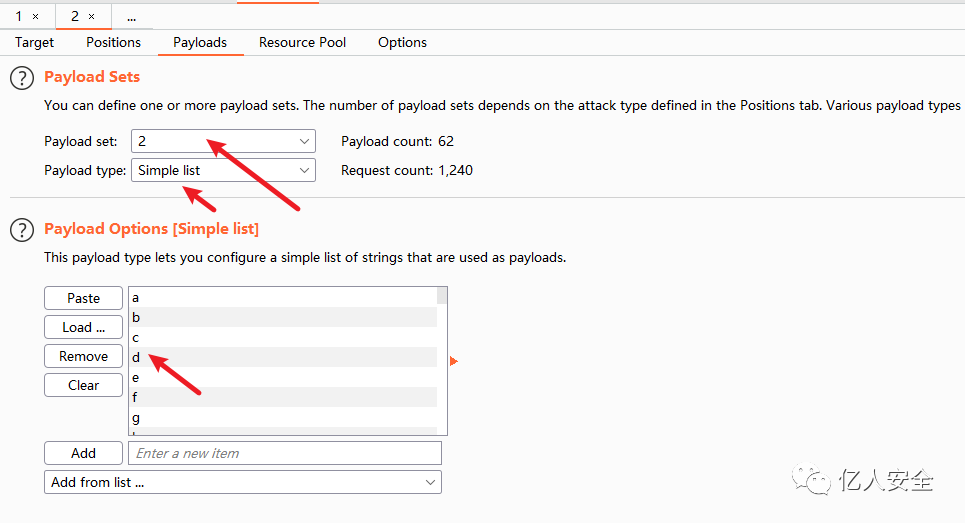Screen dimensions: 965x523
Task: Close attack tab 2
Action: point(92,17)
